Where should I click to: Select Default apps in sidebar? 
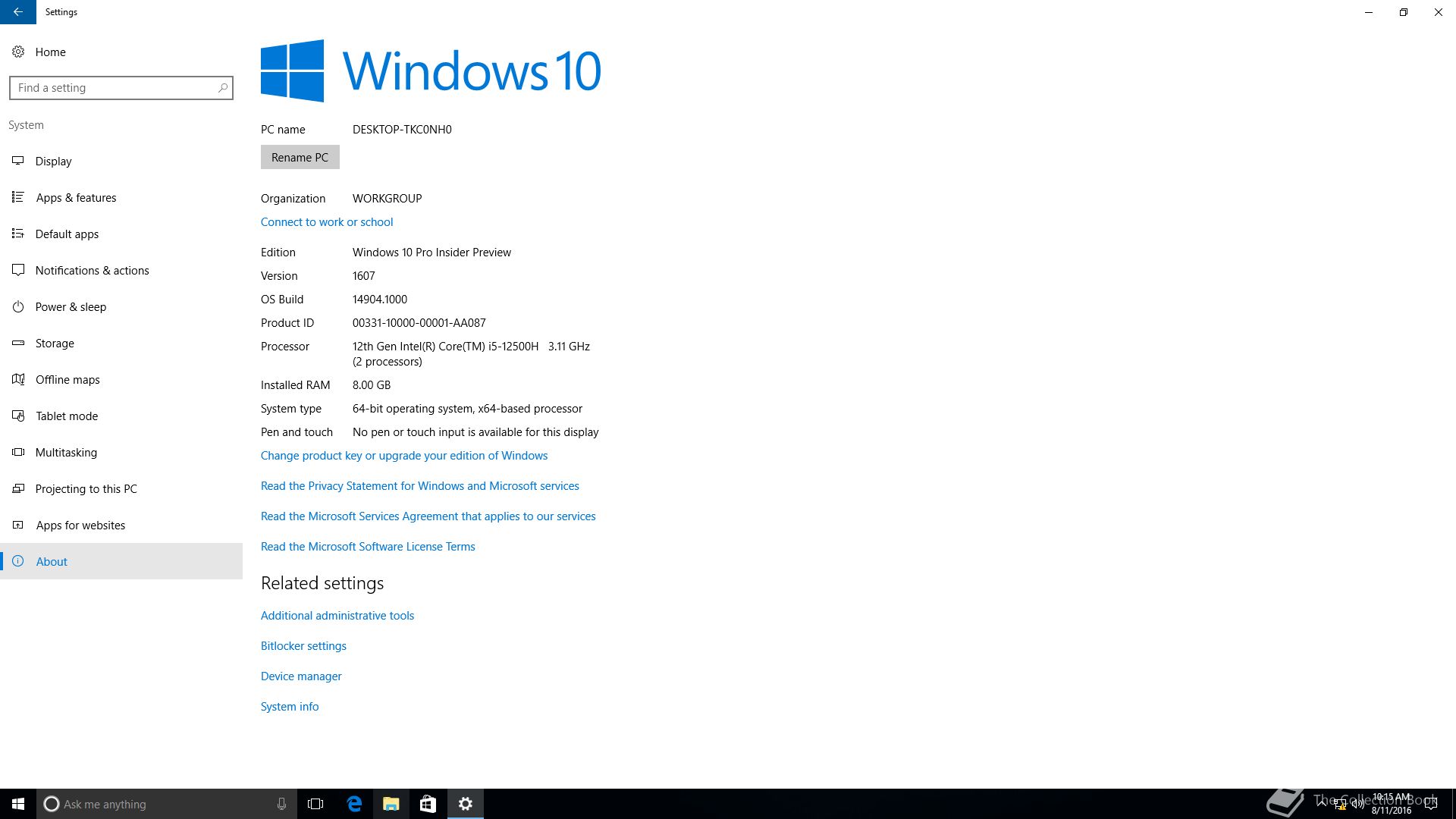[121, 234]
